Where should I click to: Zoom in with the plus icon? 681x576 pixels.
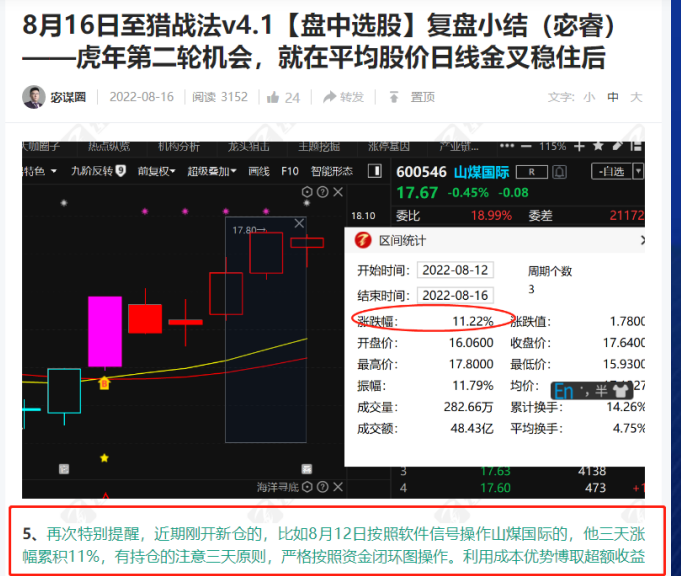pos(579,146)
